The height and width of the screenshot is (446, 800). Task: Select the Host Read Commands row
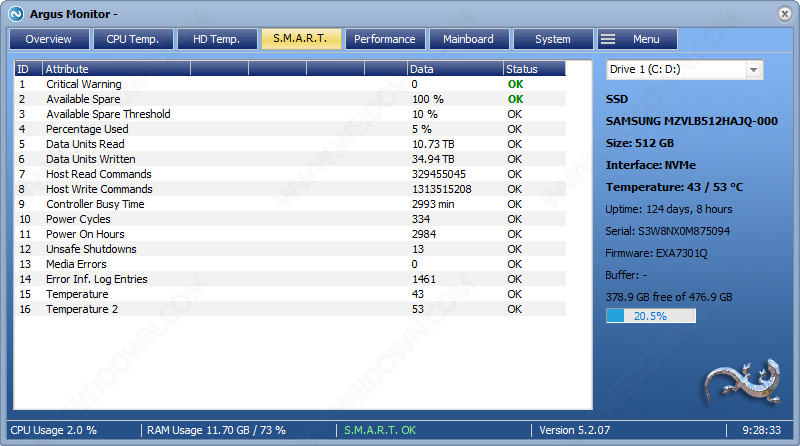coord(290,174)
